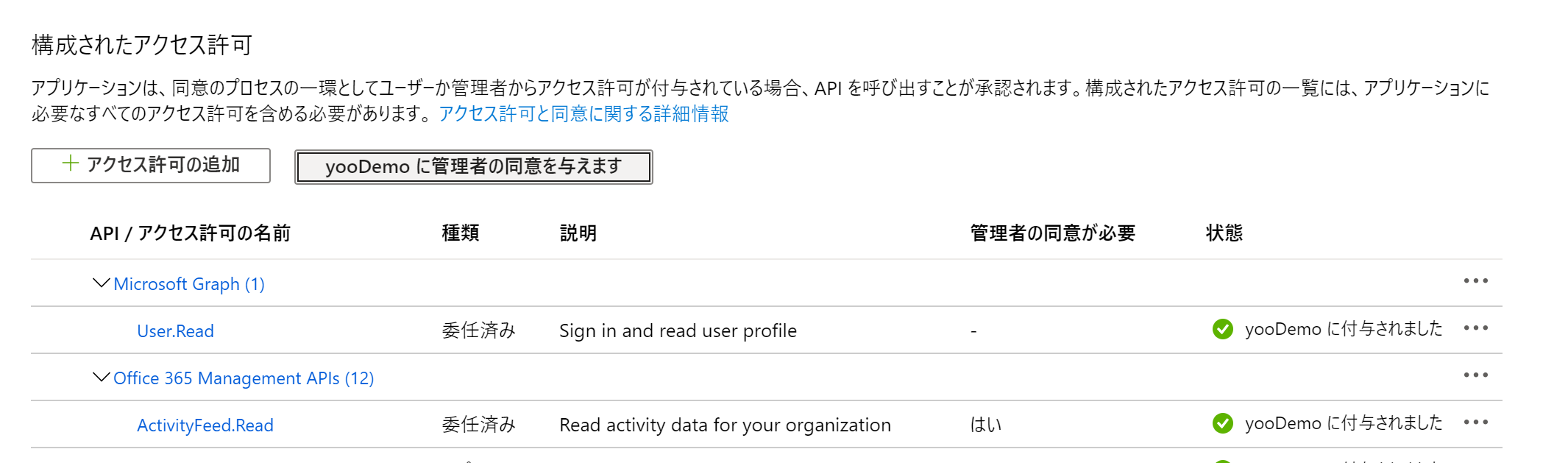The image size is (1568, 463).
Task: Click the plus icon next to アクセス許可の追加
Action: [68, 165]
